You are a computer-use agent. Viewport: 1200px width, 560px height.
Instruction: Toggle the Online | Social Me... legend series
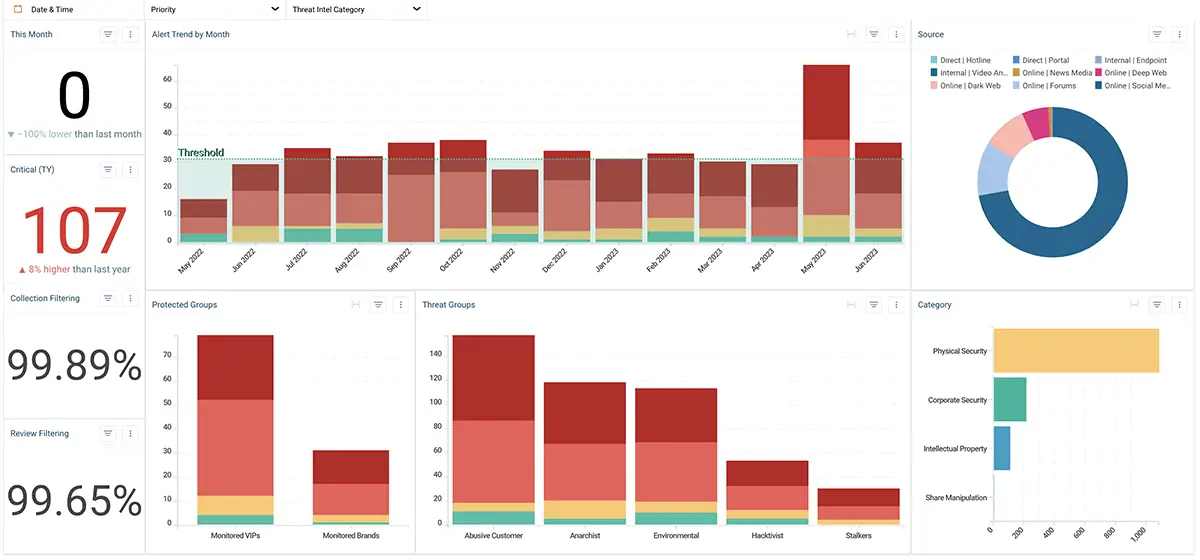(x=1132, y=86)
